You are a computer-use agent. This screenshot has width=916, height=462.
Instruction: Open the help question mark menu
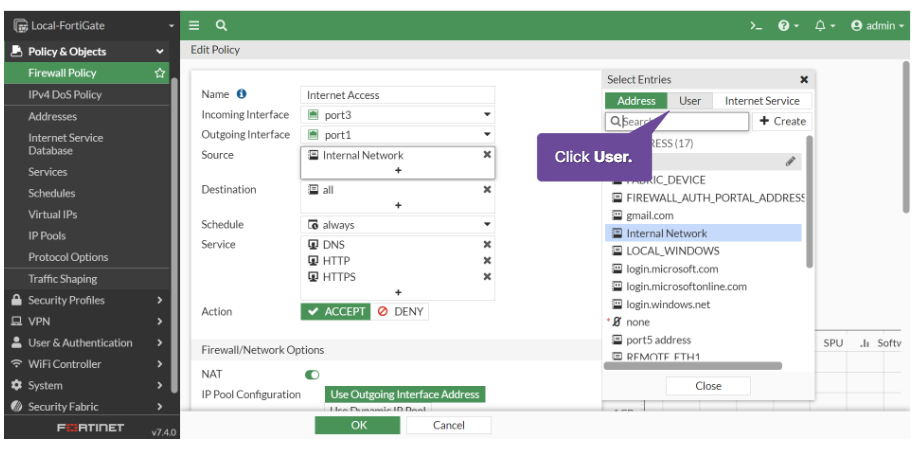click(x=788, y=26)
